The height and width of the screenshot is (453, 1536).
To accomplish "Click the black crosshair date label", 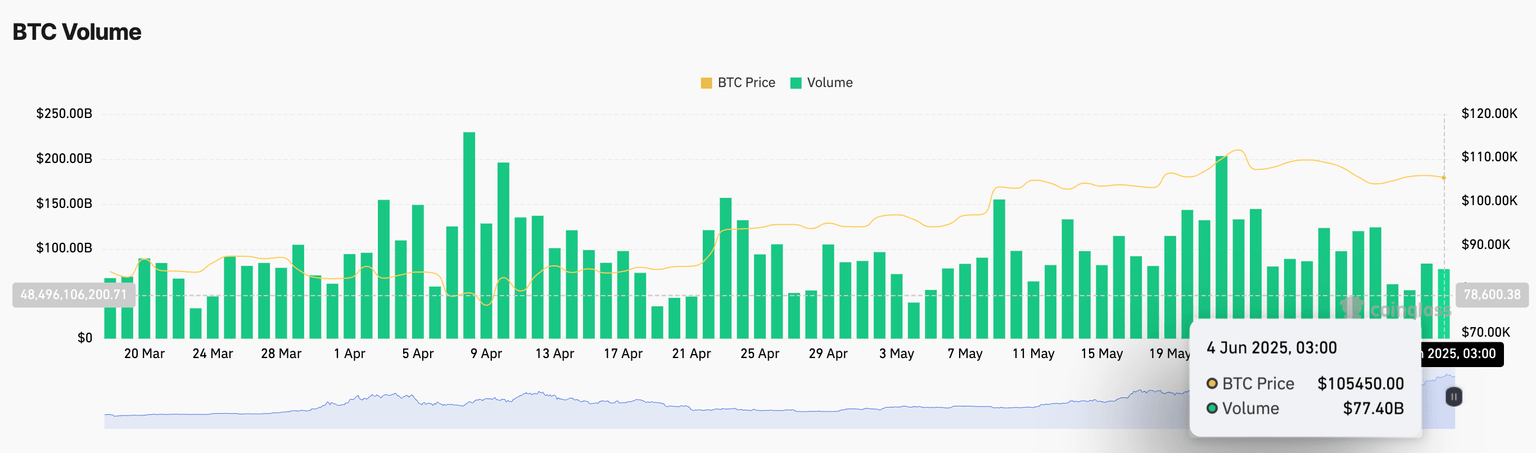I will [1461, 353].
